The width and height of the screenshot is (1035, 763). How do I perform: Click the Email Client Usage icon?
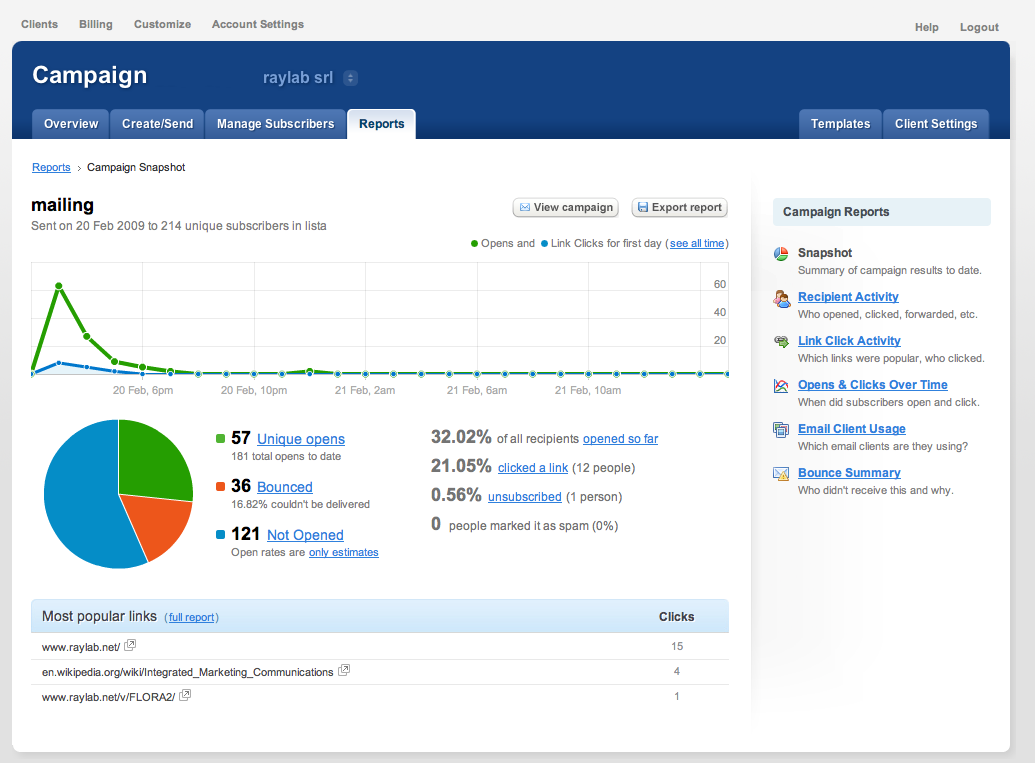(x=781, y=430)
